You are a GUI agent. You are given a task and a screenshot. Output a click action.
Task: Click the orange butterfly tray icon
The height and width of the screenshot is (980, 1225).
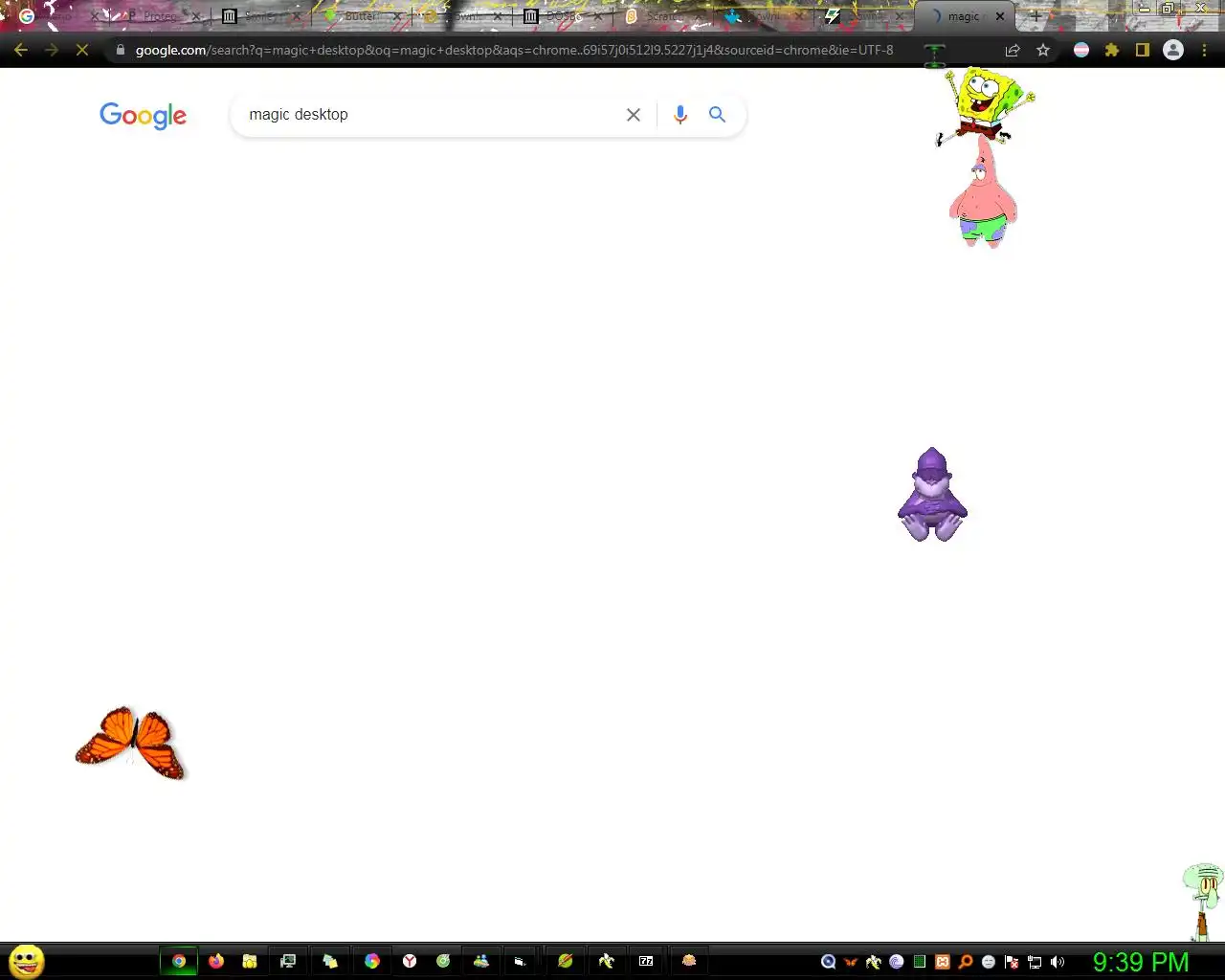[x=851, y=962]
